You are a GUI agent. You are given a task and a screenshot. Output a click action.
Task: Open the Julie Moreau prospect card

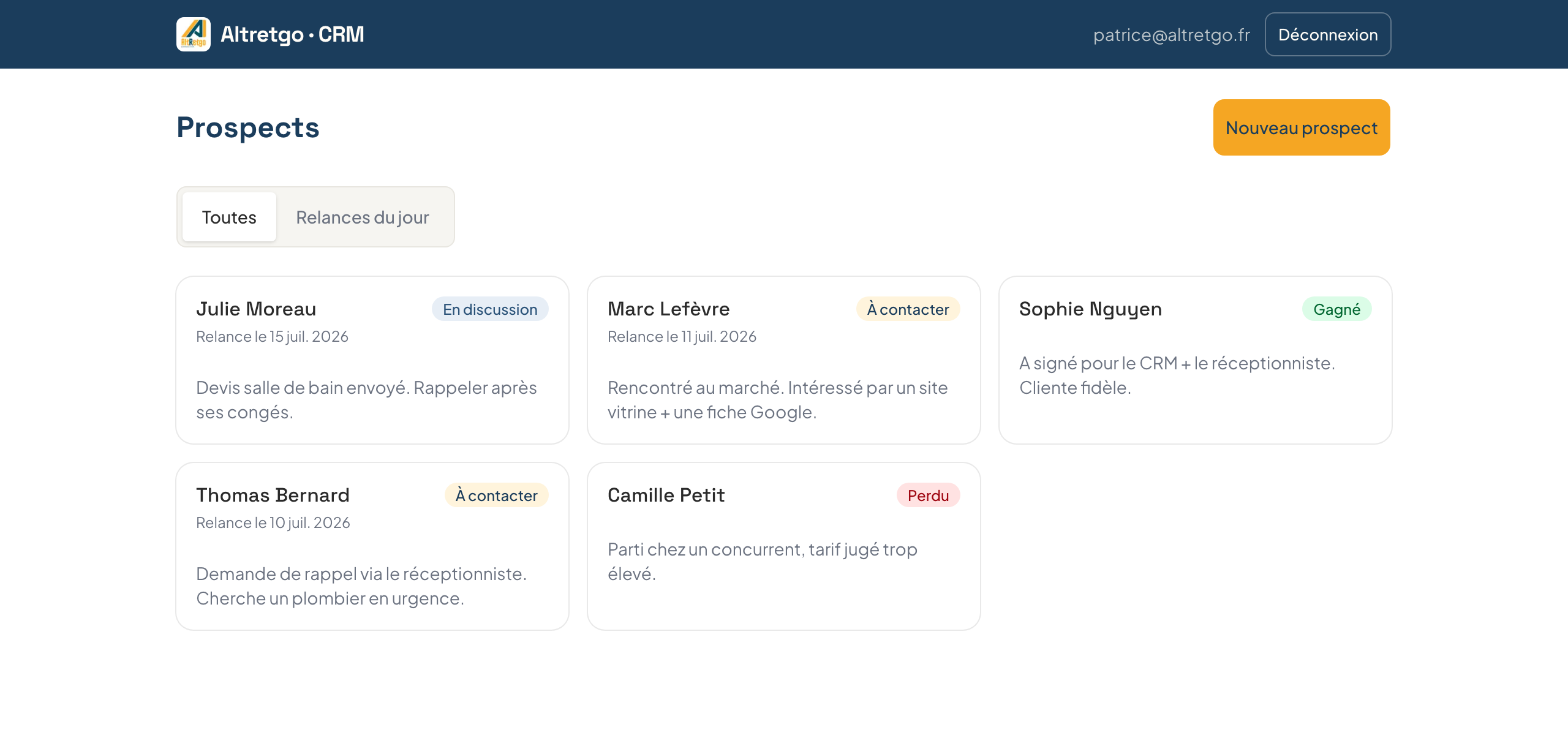(x=372, y=360)
